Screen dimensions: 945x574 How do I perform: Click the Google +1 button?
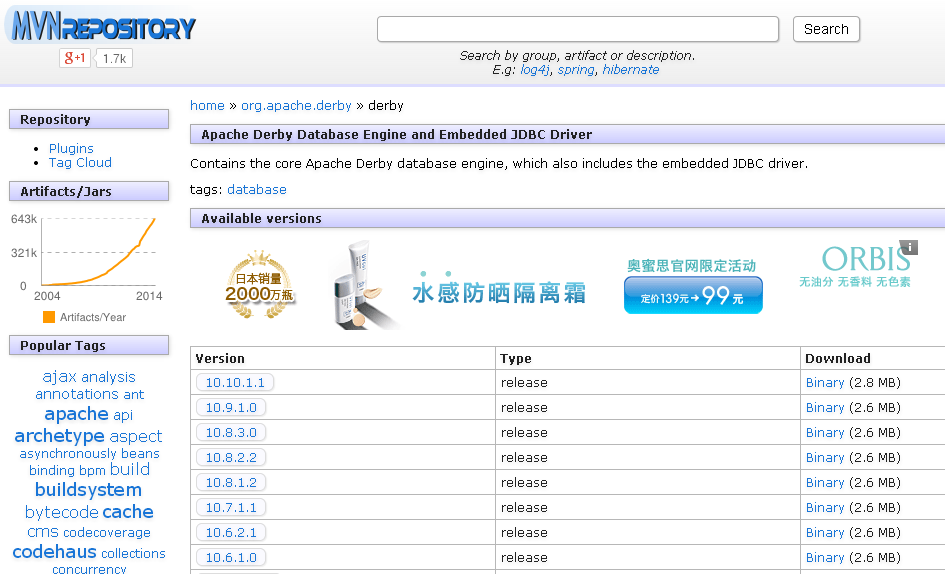tap(75, 58)
